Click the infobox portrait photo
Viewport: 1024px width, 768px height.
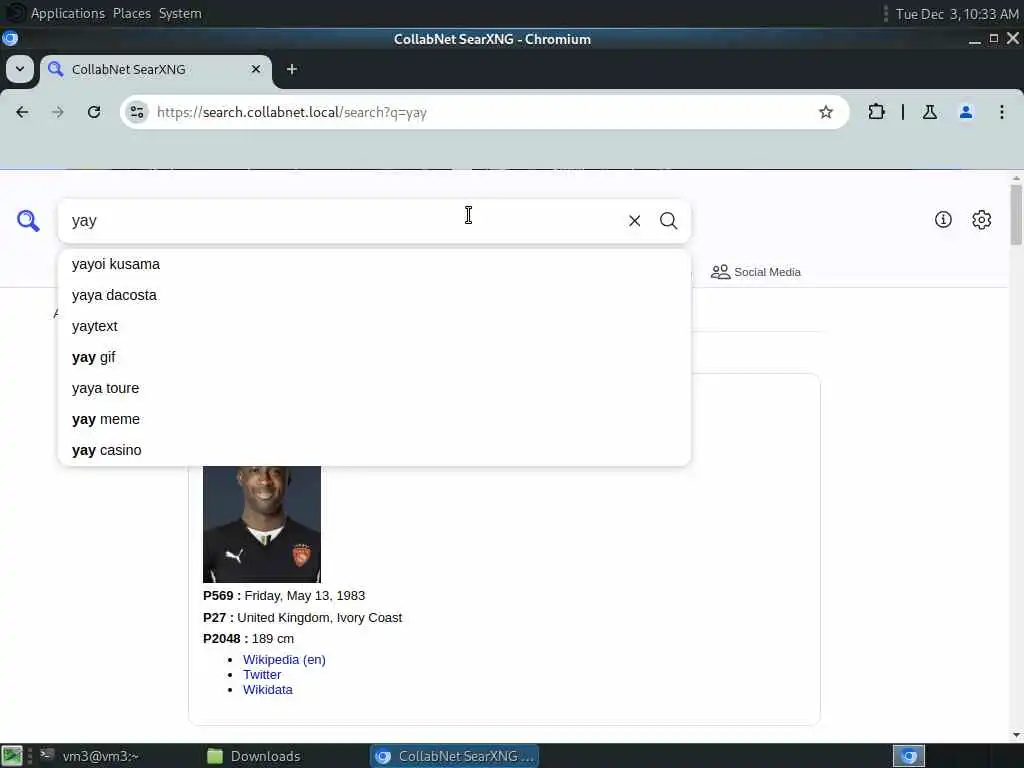pos(262,524)
